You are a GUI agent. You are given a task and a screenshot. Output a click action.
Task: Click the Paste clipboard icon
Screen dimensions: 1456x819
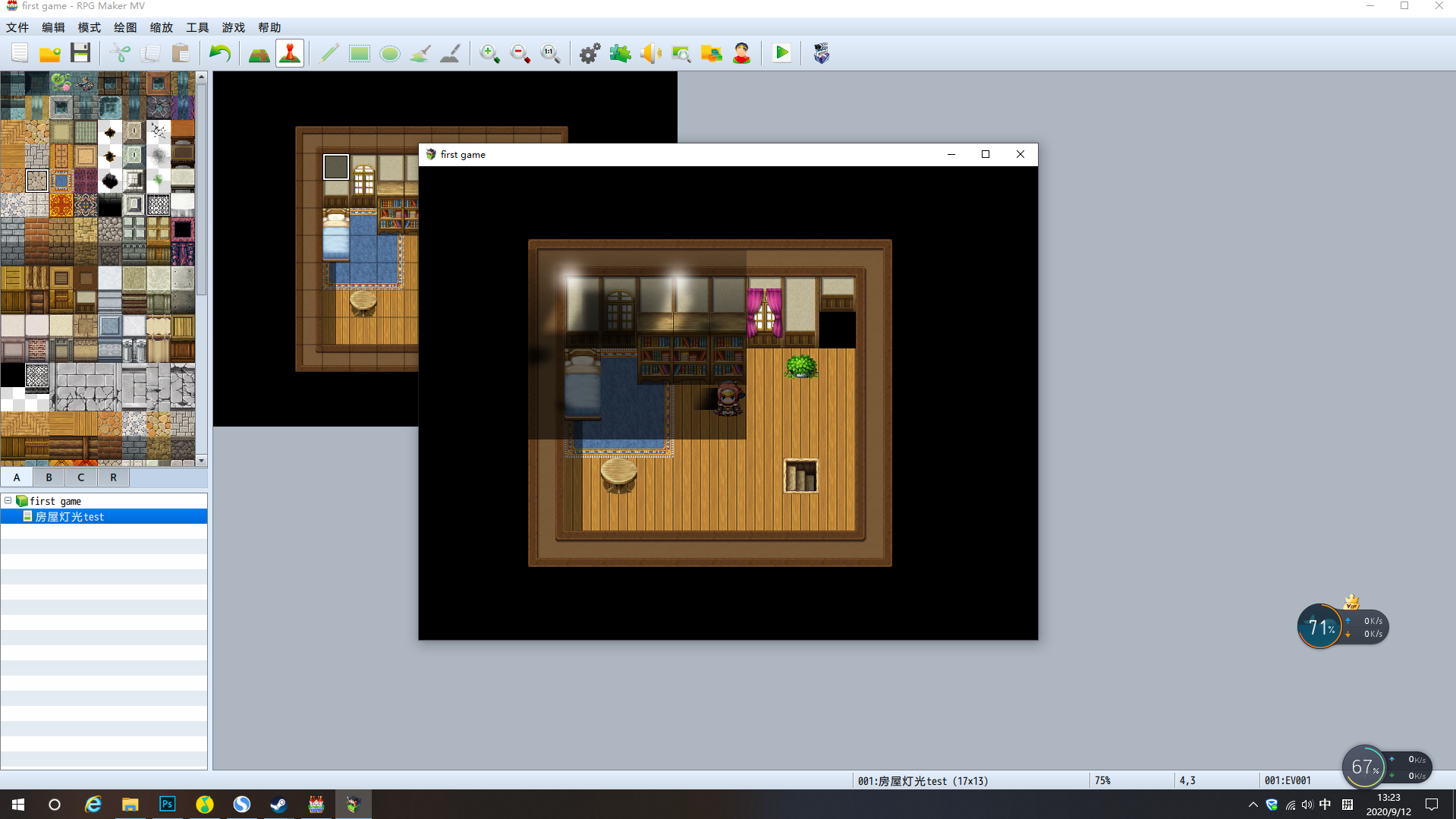tap(181, 53)
